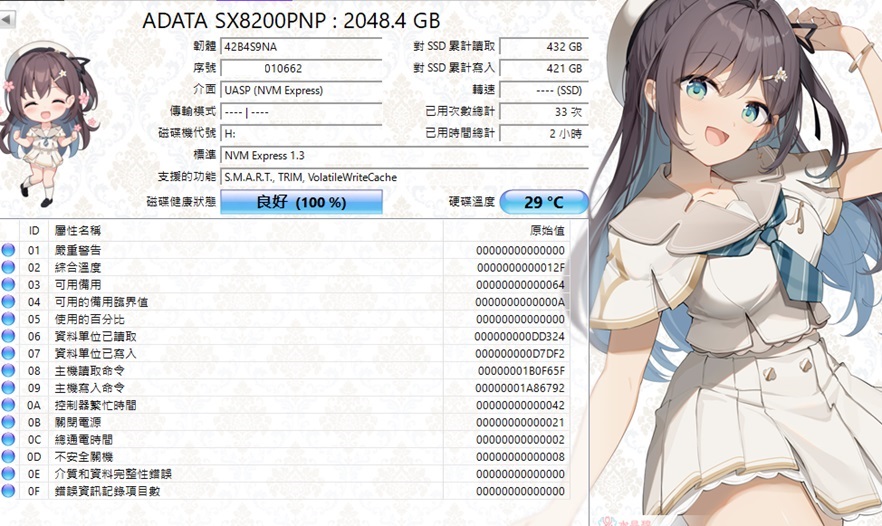Image resolution: width=882 pixels, height=526 pixels.
Task: Click the 良好 (100 %) health status button
Action: click(301, 202)
